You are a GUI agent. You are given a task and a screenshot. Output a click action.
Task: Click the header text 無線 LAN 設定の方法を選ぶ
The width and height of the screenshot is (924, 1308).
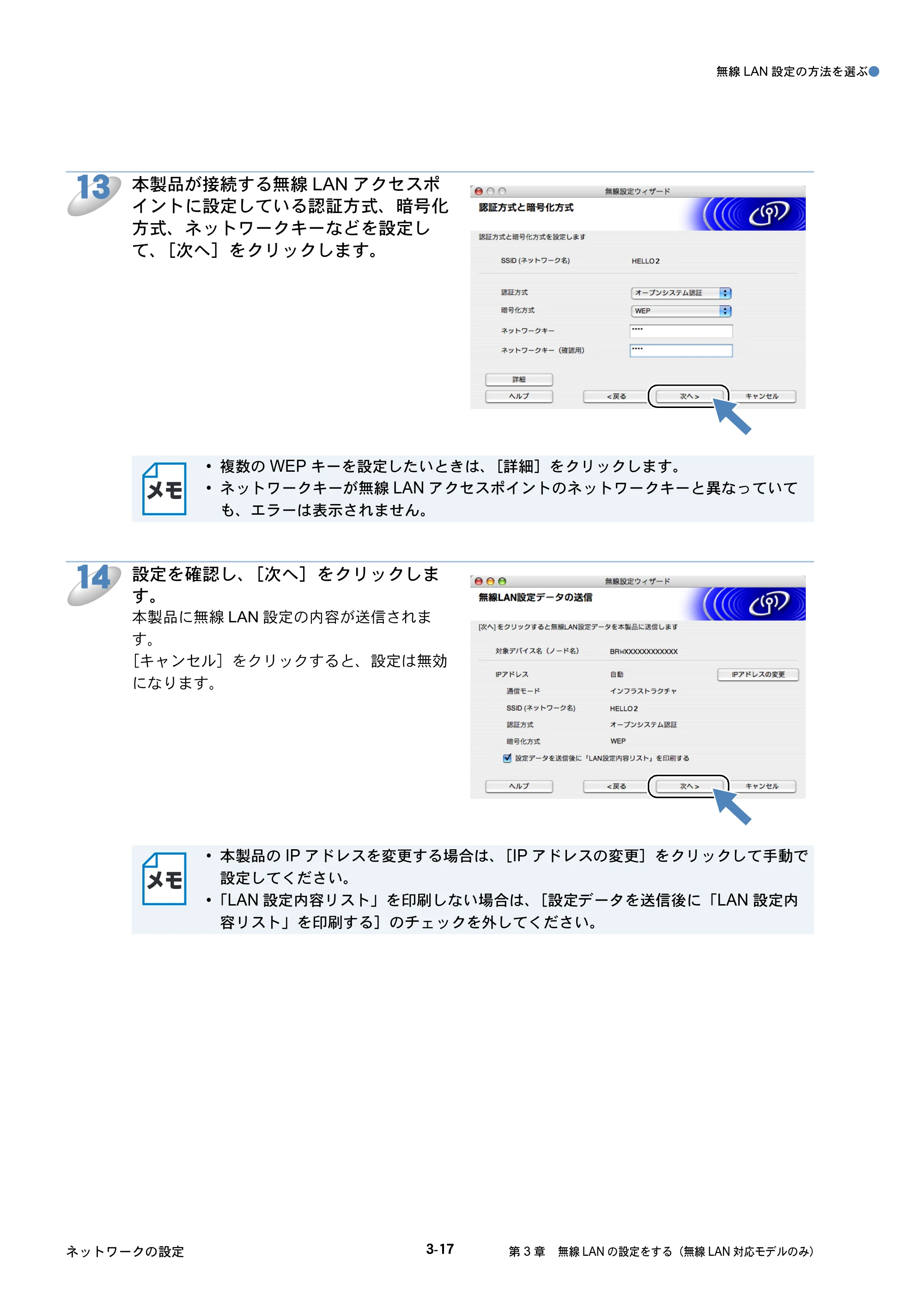tap(792, 72)
